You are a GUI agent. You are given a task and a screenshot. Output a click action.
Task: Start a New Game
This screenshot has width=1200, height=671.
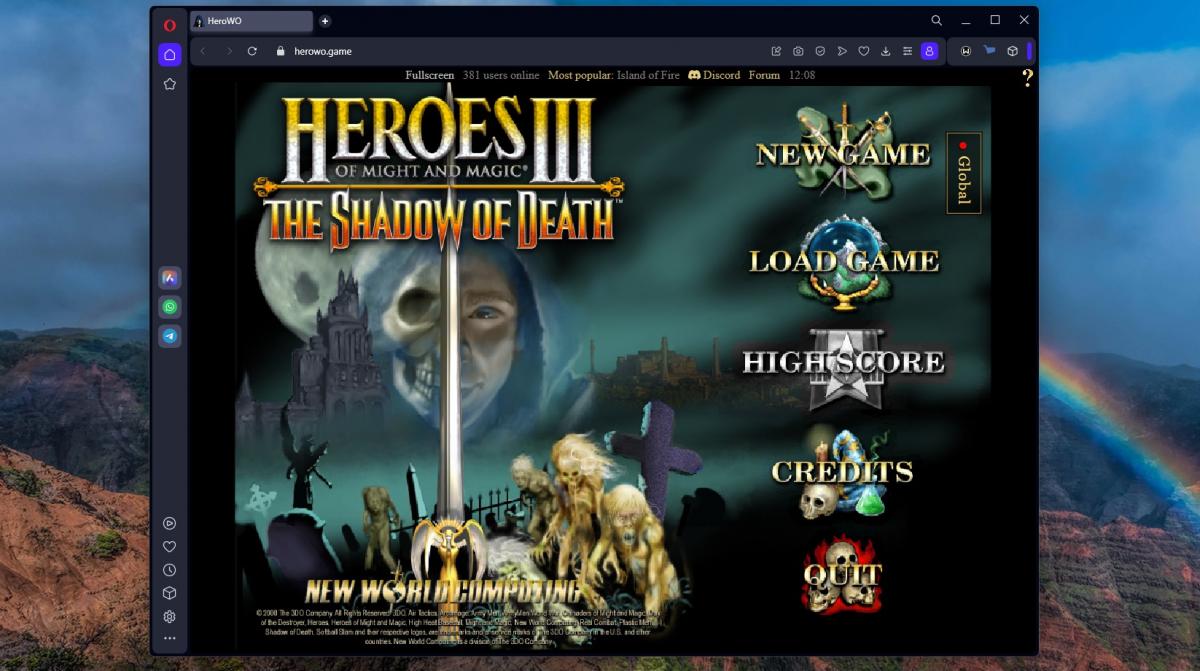tap(843, 154)
